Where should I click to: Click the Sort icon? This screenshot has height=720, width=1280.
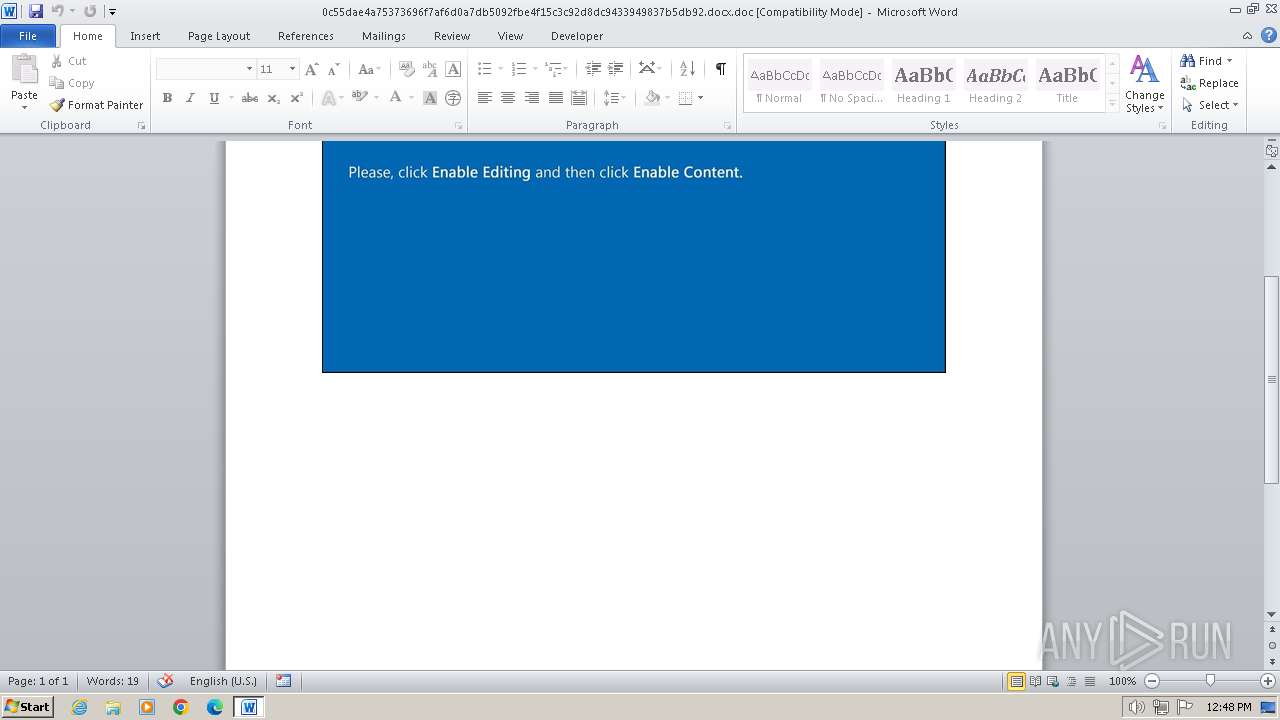(687, 69)
